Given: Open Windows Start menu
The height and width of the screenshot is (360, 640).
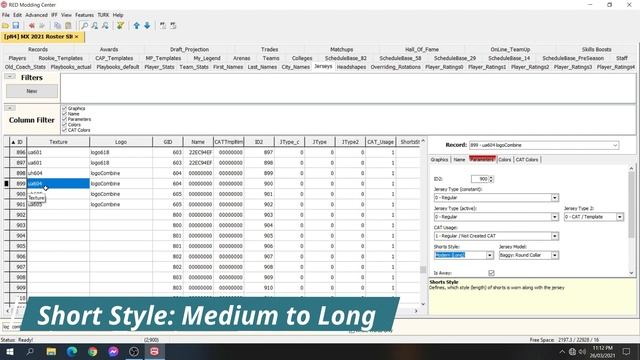Looking at the screenshot, I should (9, 351).
